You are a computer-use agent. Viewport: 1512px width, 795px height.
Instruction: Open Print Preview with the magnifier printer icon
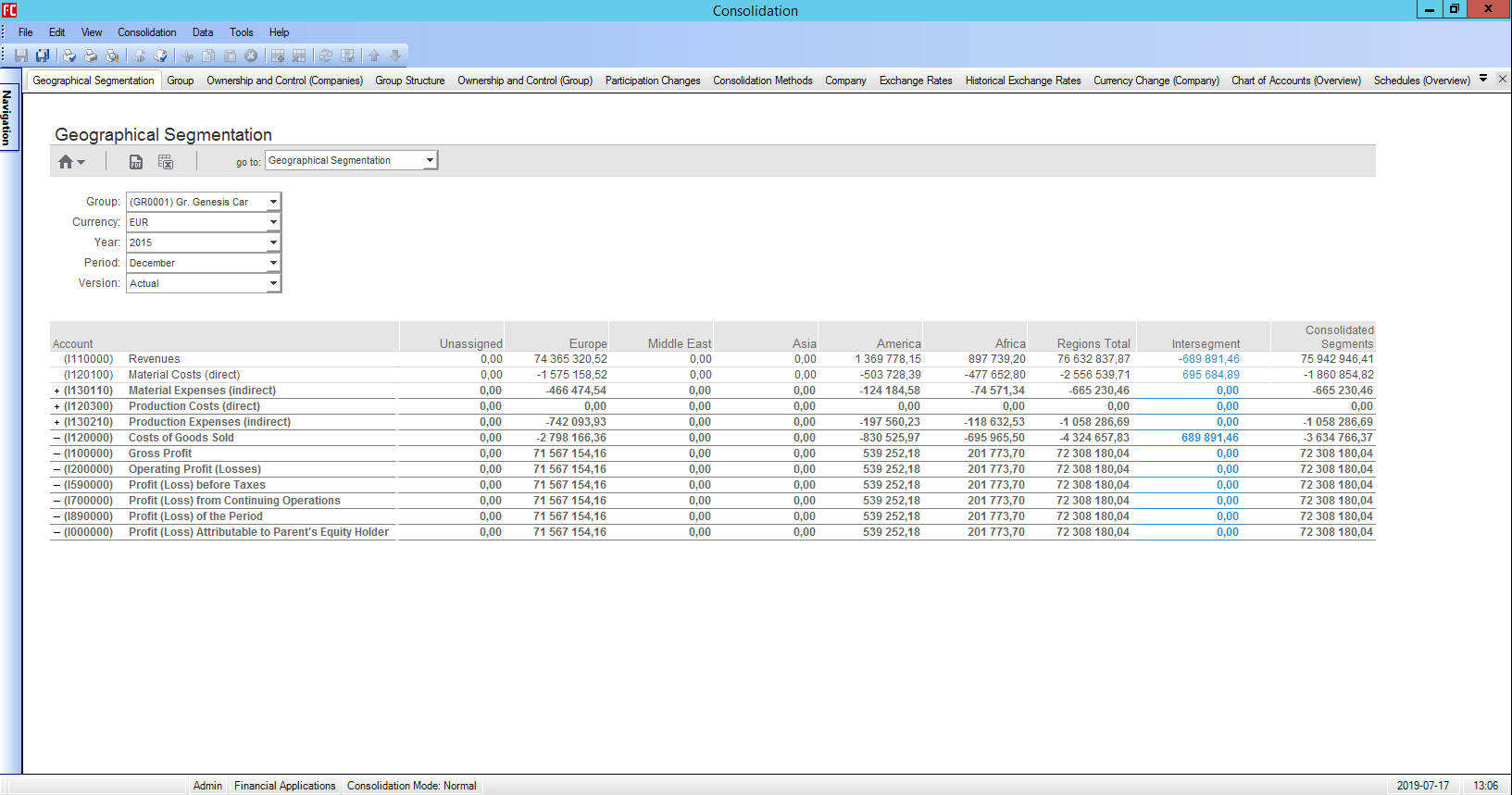click(112, 56)
